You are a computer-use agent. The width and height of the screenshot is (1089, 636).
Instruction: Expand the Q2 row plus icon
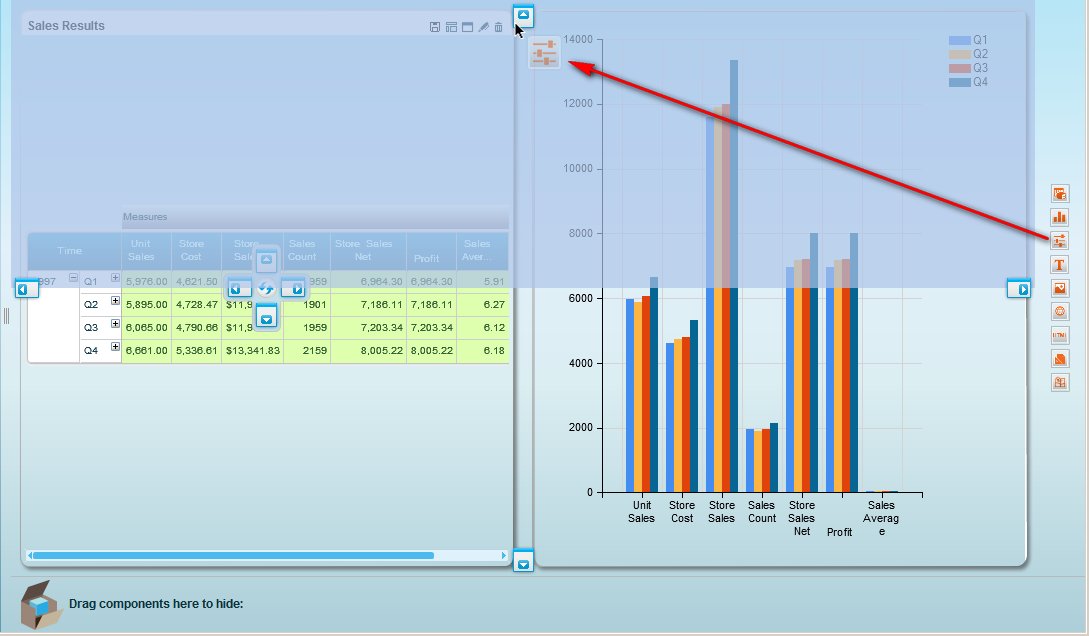pos(115,300)
